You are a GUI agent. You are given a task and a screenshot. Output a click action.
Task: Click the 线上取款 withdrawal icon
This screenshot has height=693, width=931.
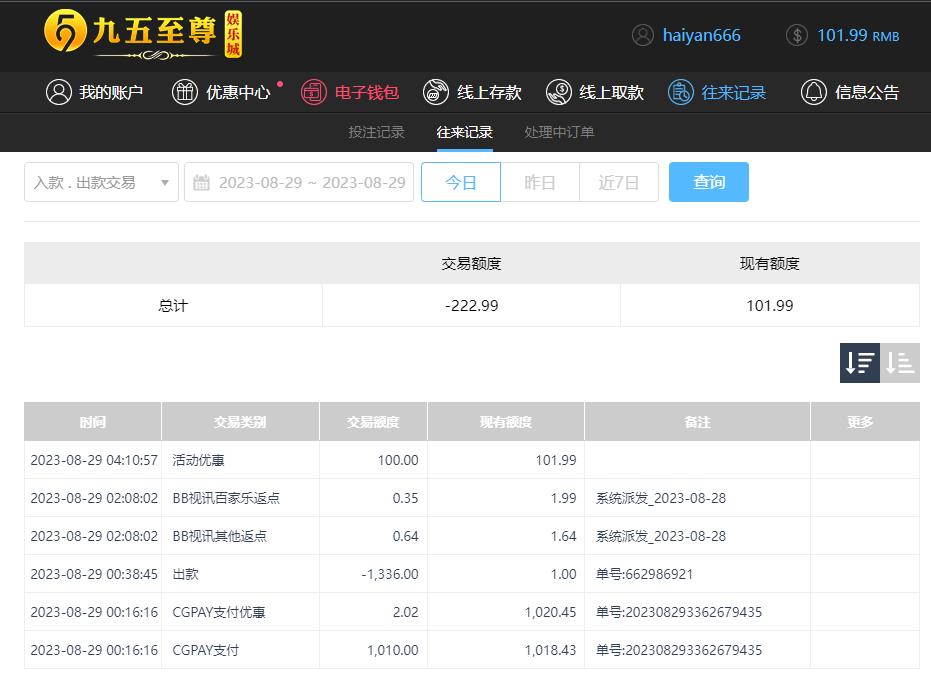coord(559,92)
